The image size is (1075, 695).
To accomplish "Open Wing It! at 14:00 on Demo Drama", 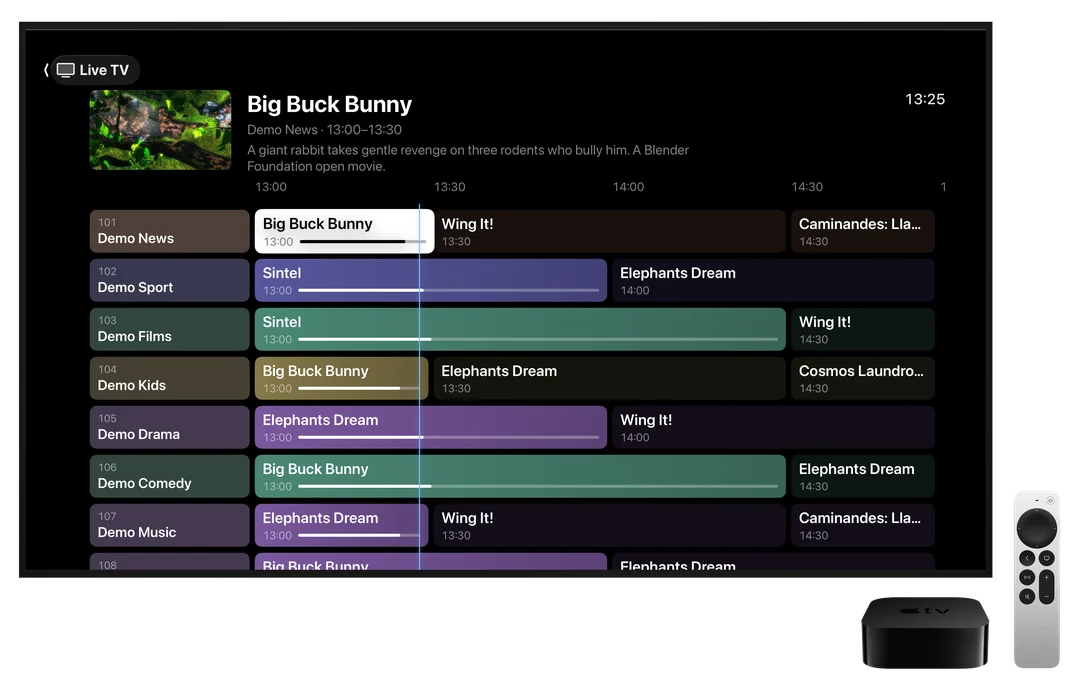I will coord(773,427).
